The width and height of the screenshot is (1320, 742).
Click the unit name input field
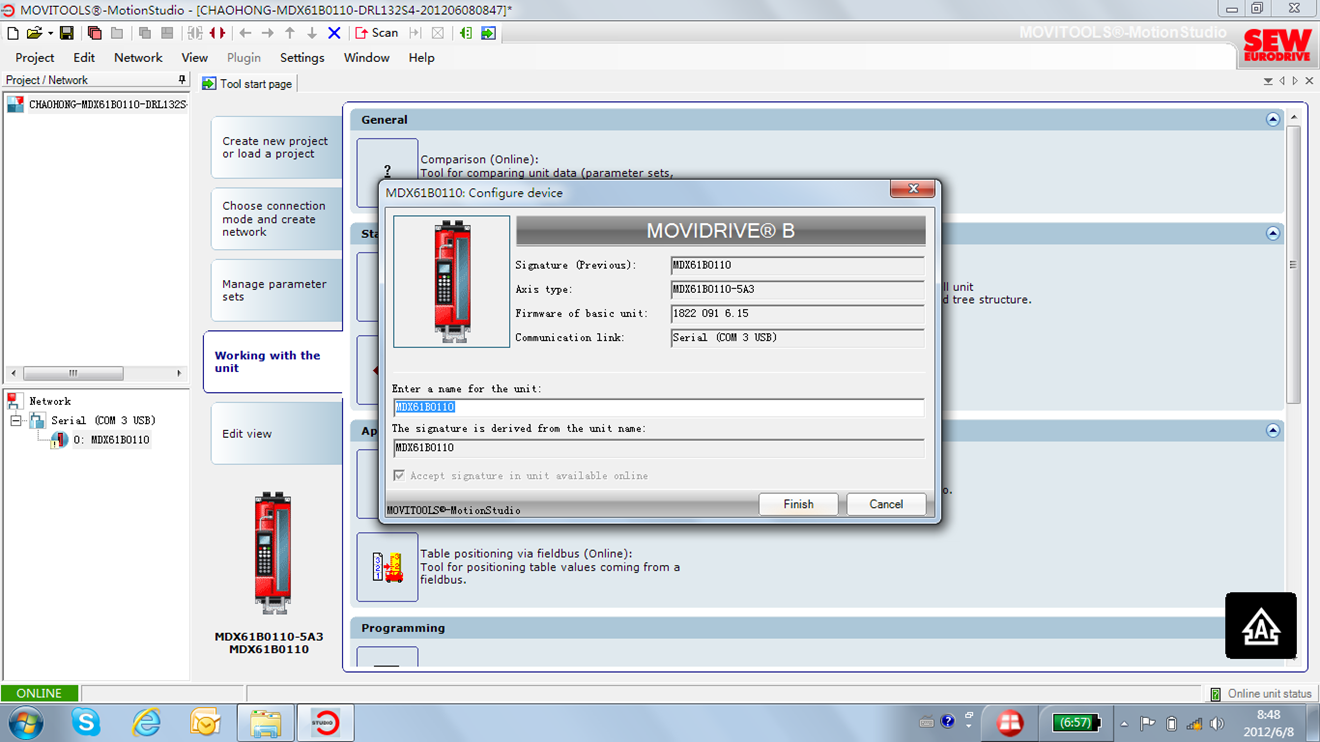point(657,407)
